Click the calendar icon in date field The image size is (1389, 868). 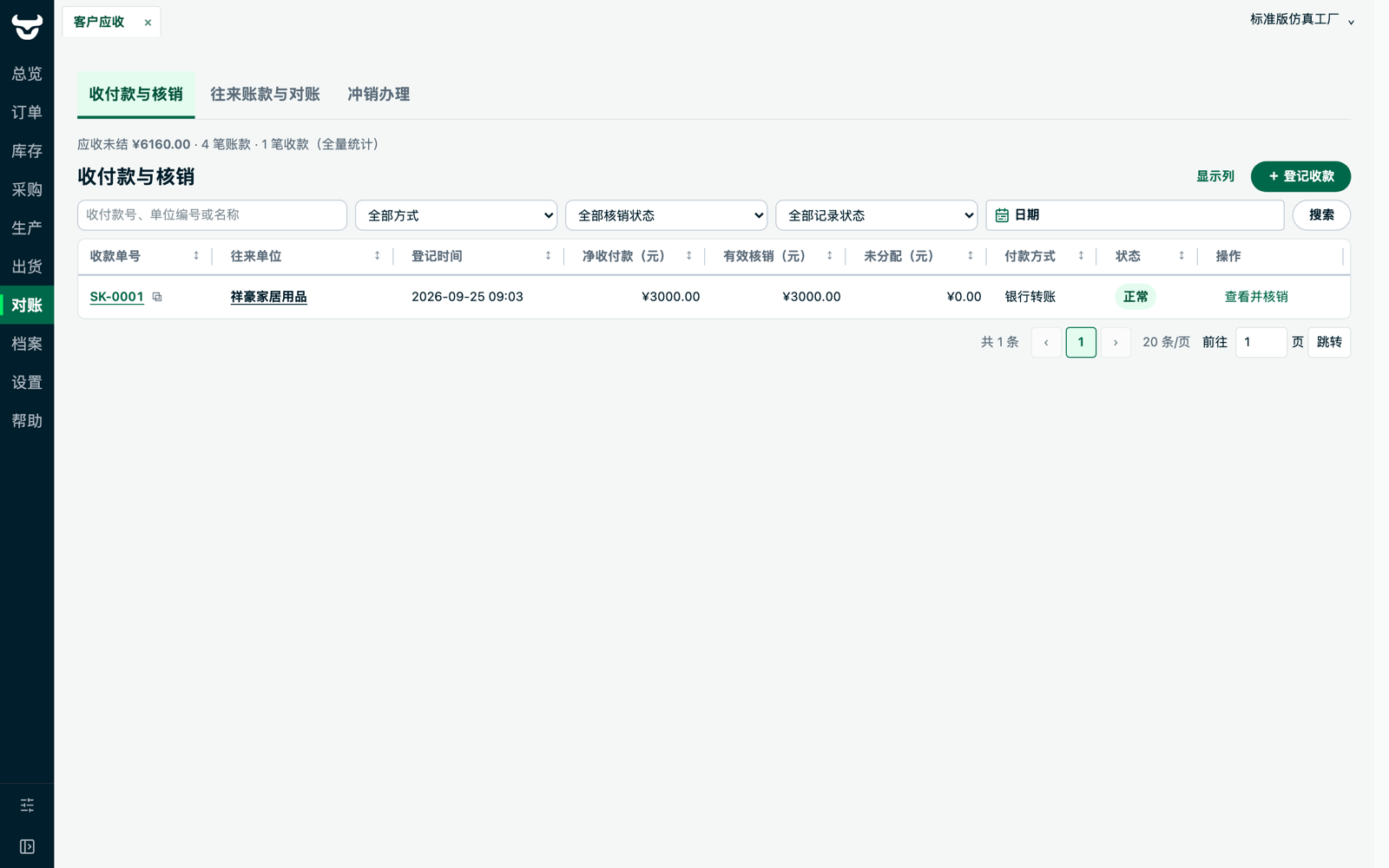1002,215
